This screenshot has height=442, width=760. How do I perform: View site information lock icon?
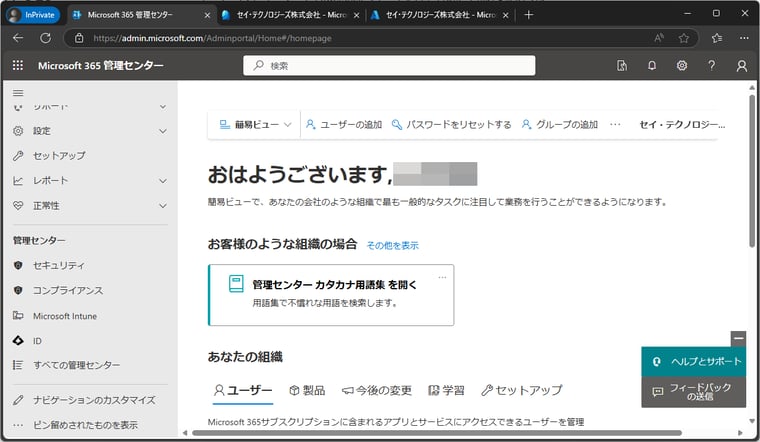coord(79,38)
